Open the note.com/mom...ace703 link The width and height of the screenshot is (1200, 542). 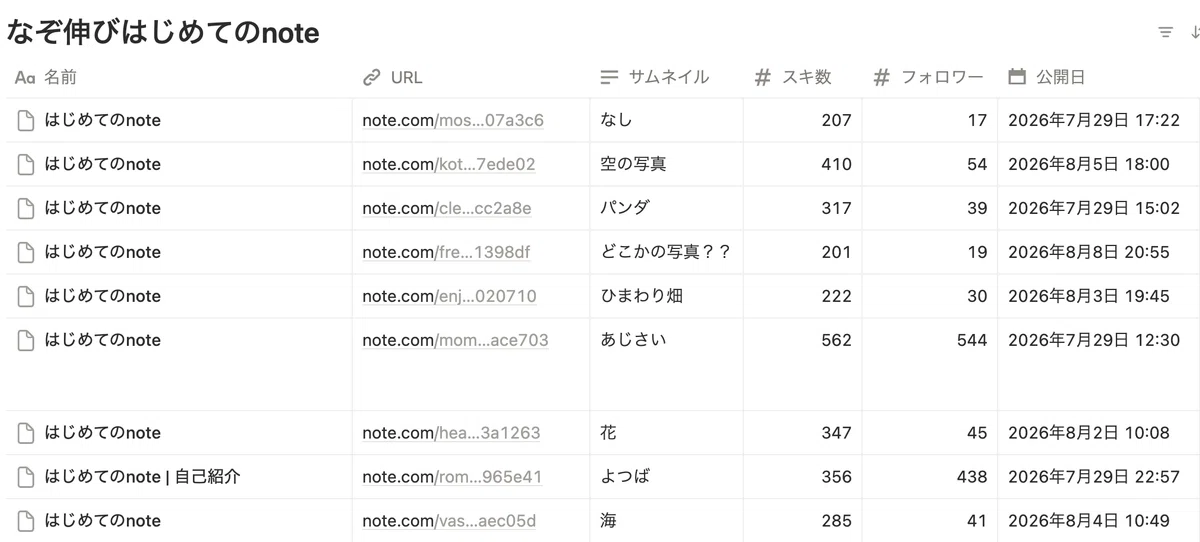pyautogui.click(x=455, y=340)
